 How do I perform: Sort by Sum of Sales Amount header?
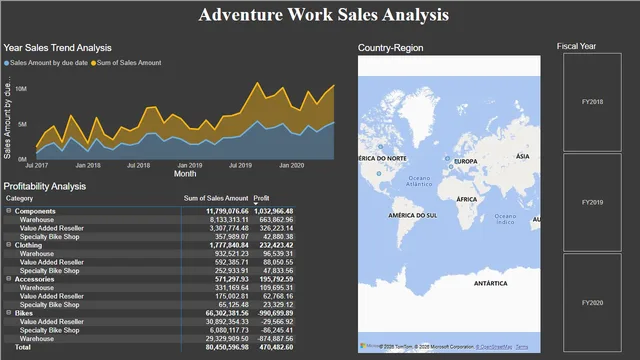[x=216, y=198]
